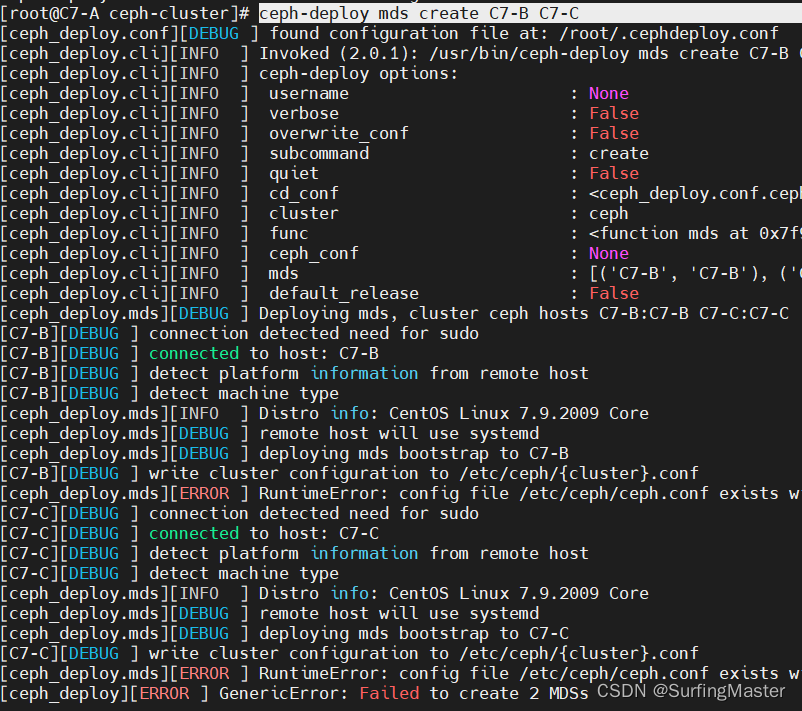
Task: Click the 'None' value on the username row
Action: point(609,94)
